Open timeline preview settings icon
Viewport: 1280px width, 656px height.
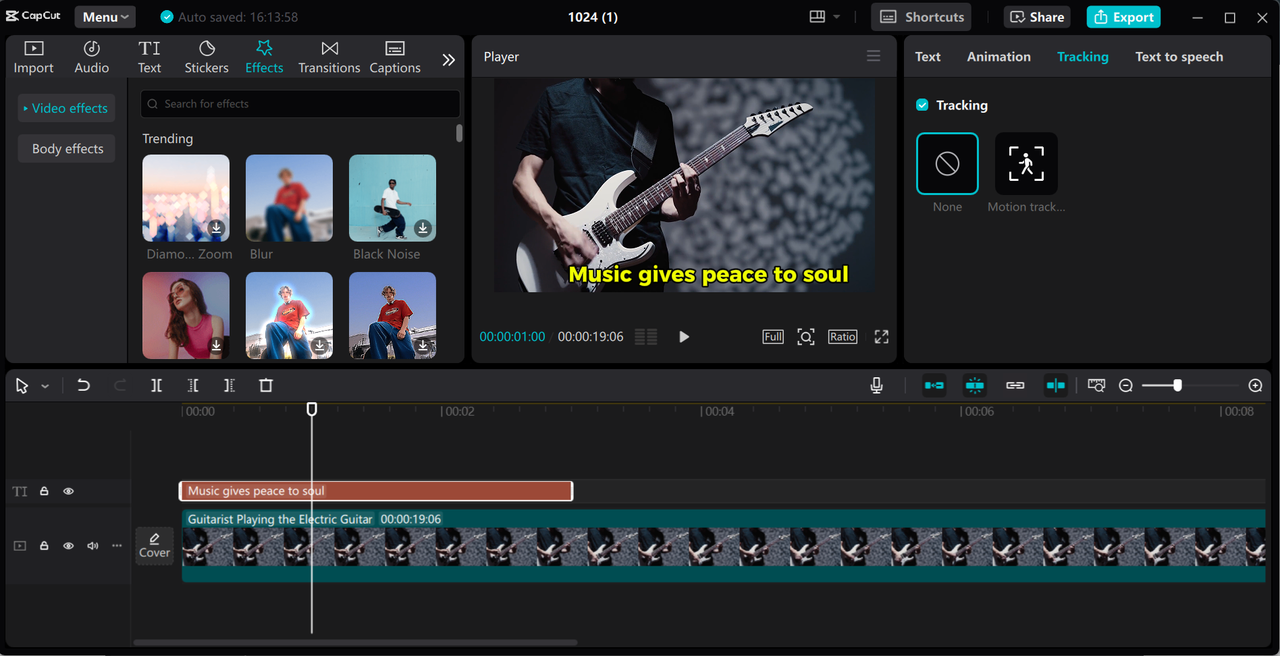pyautogui.click(x=1097, y=385)
